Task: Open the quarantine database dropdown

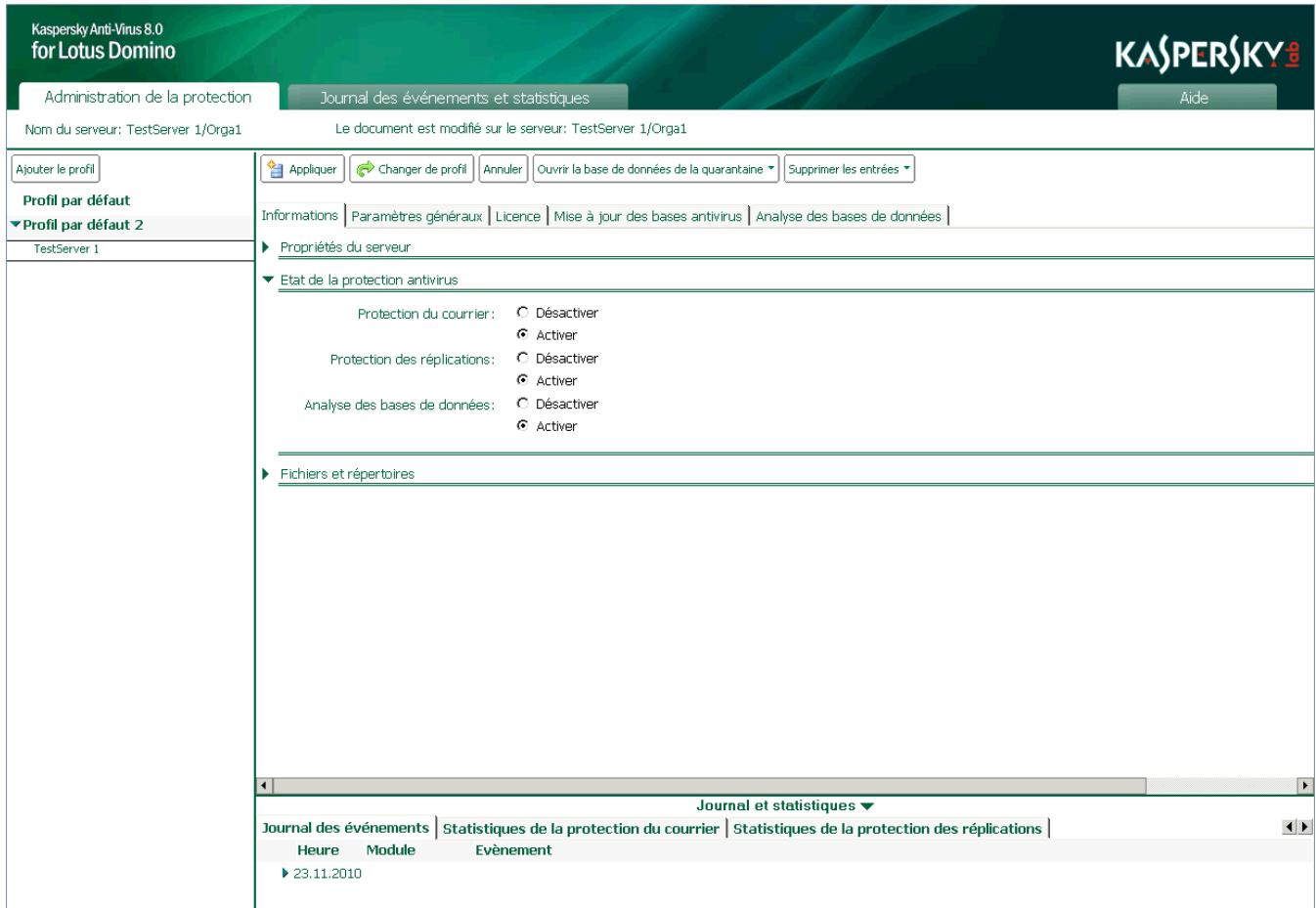Action: (x=653, y=169)
